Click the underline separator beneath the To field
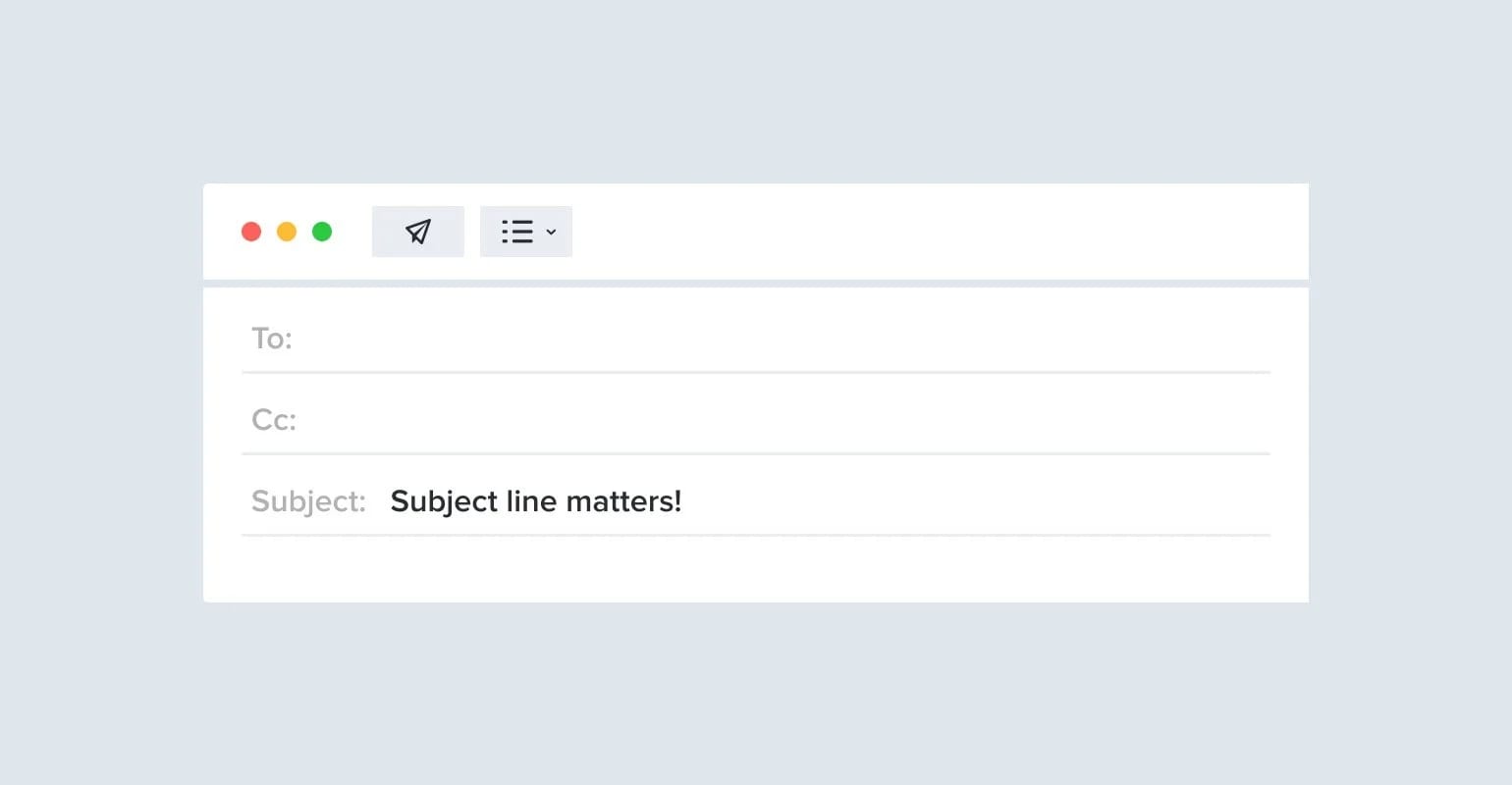The image size is (1512, 785). coord(756,373)
